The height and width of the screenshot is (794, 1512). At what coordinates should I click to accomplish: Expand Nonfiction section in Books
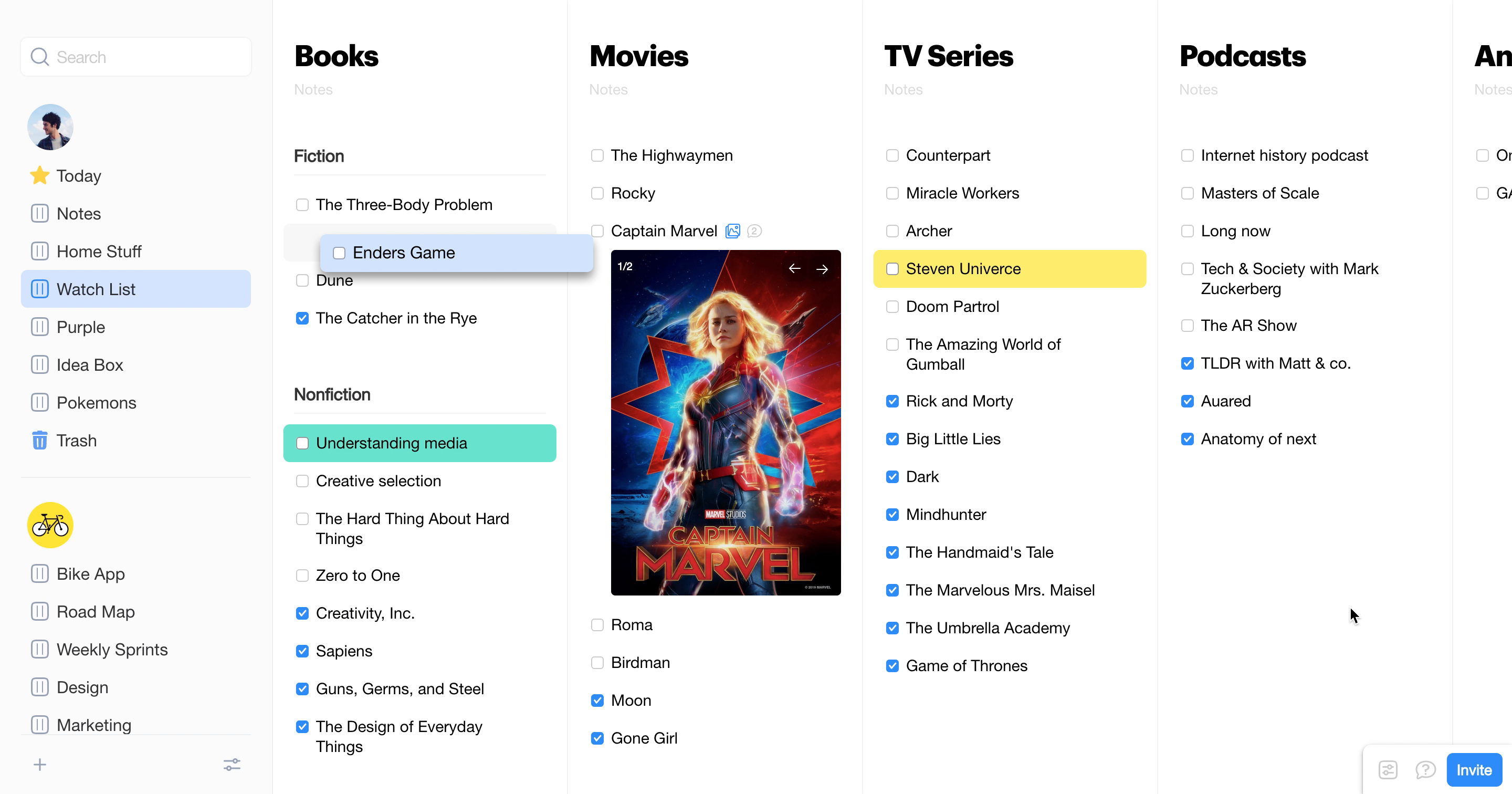[332, 393]
